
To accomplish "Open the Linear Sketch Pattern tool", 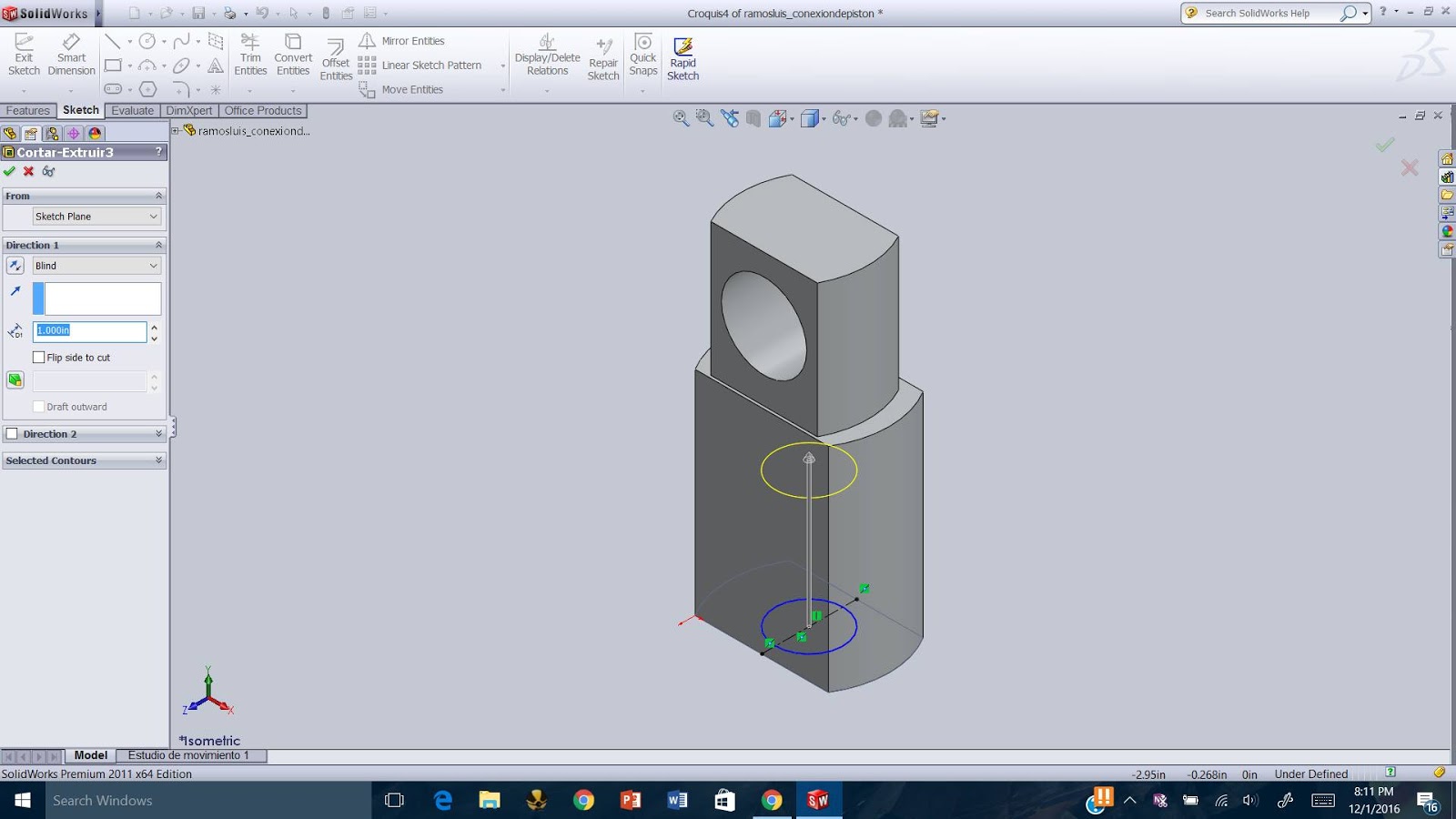I will [x=430, y=65].
